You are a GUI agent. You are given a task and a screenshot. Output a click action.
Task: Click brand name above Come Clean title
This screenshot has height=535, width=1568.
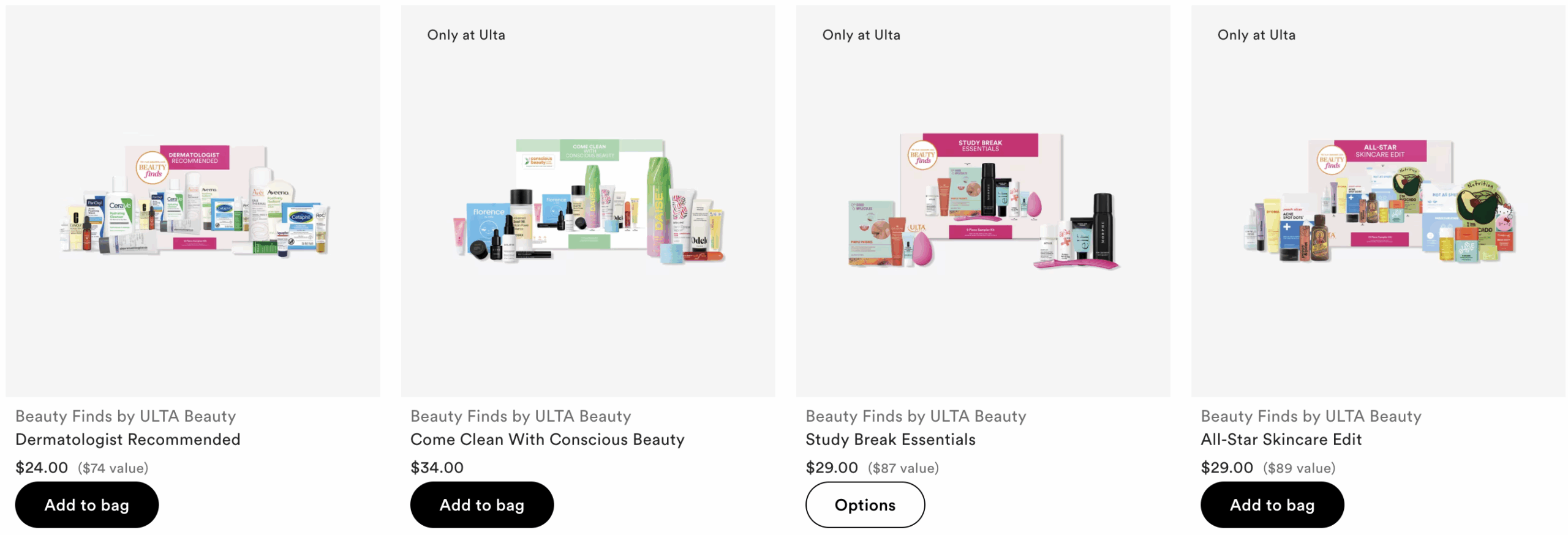click(x=521, y=416)
